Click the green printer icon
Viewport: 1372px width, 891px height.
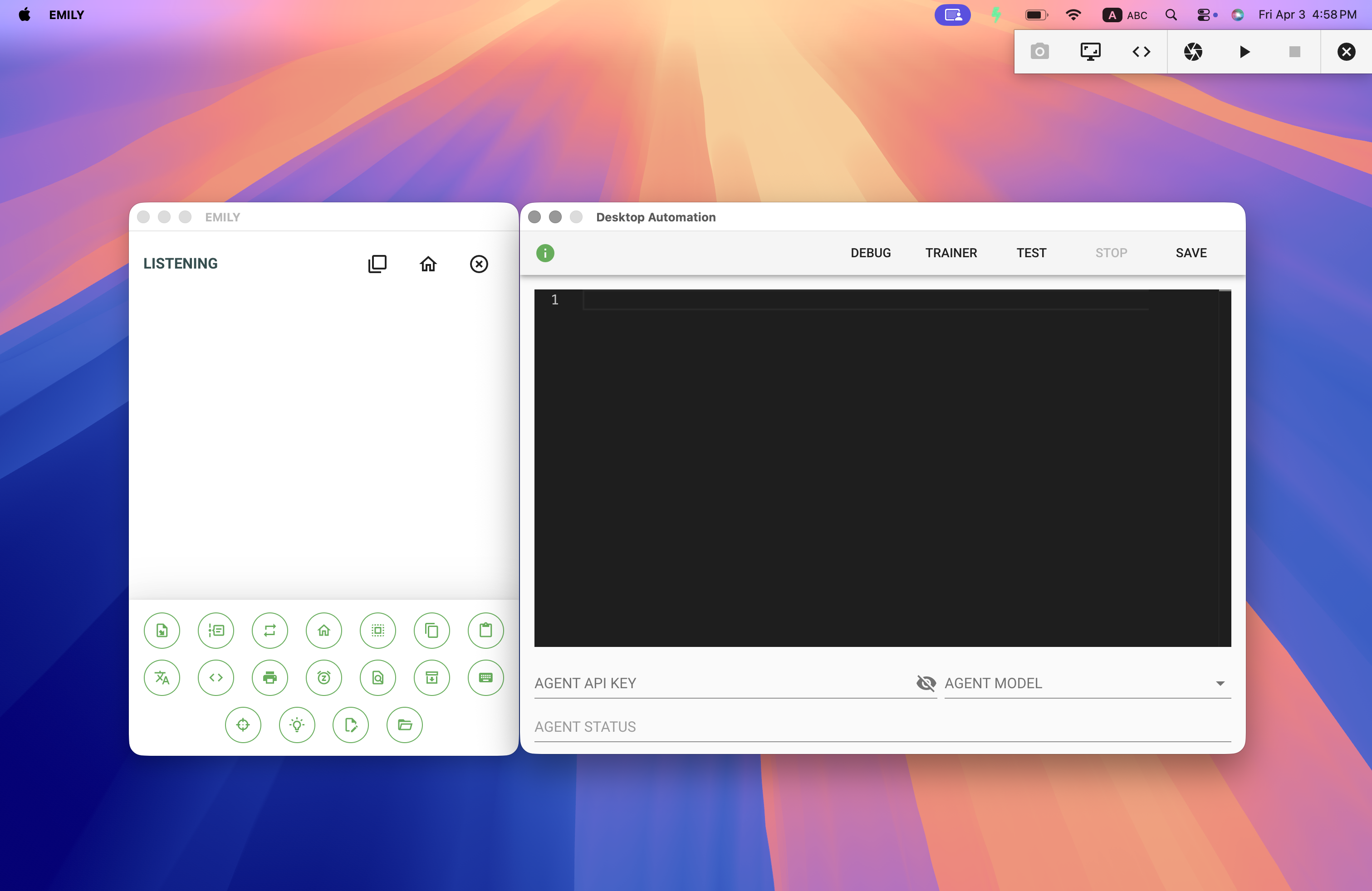270,678
